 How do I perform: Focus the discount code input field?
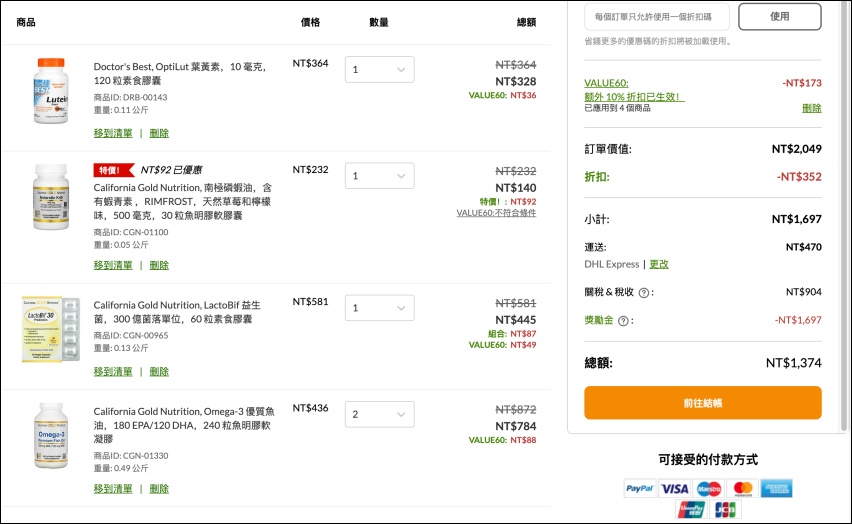[656, 16]
